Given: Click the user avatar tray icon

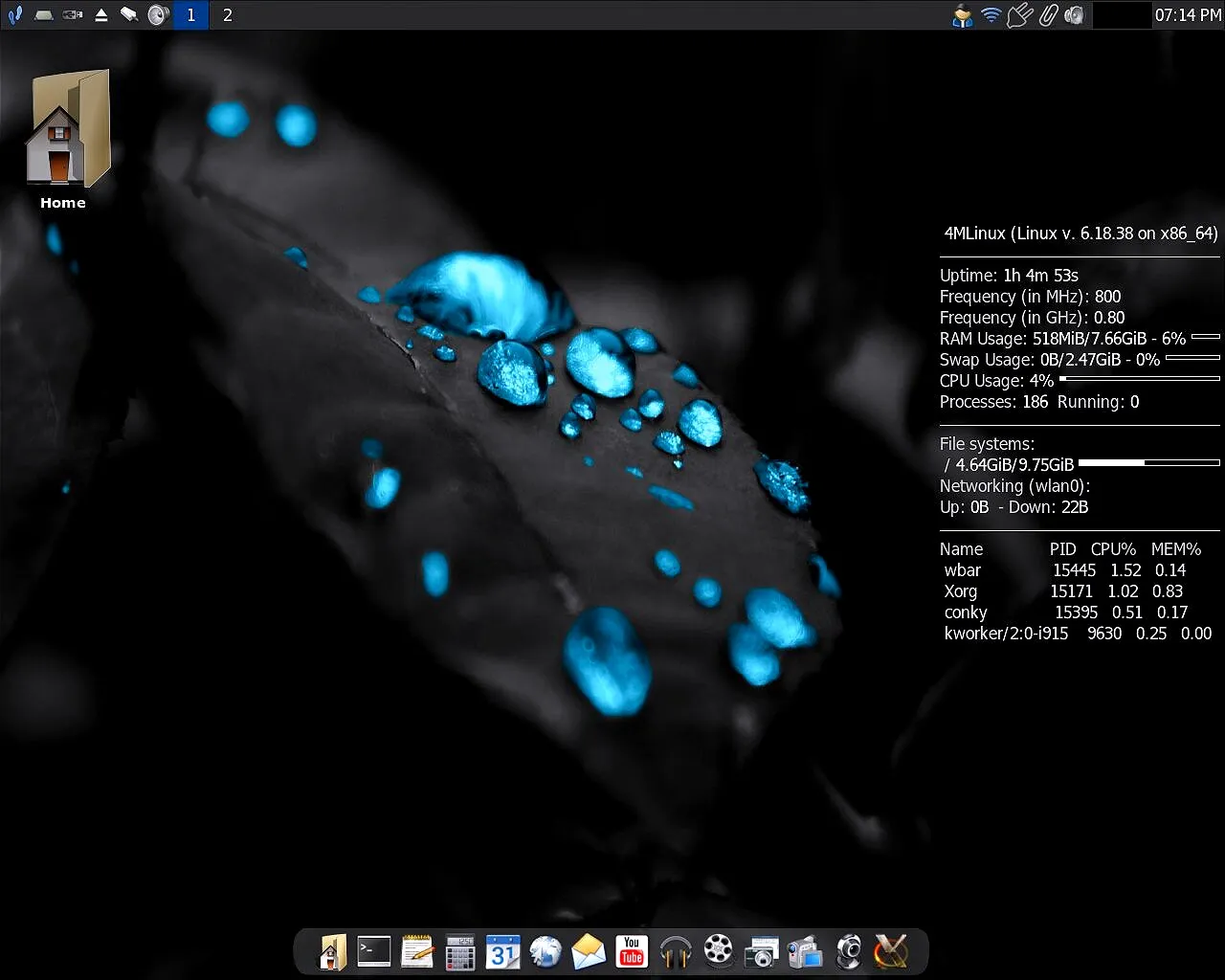Looking at the screenshot, I should 963,15.
